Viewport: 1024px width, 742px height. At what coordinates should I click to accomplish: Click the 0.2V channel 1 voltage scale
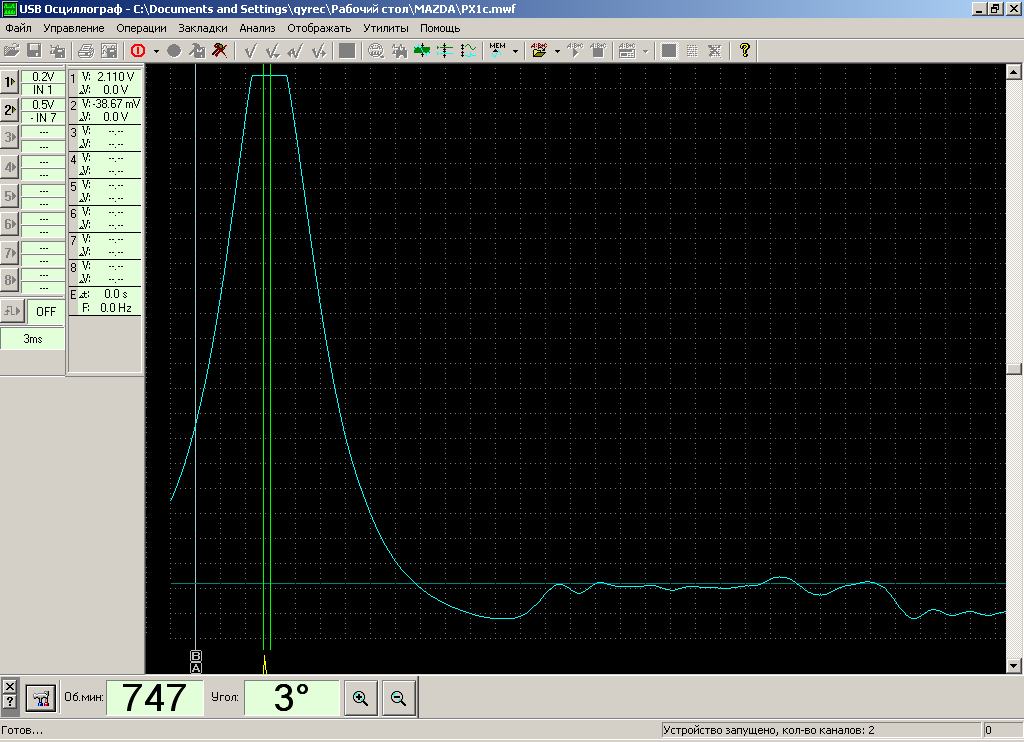(43, 76)
